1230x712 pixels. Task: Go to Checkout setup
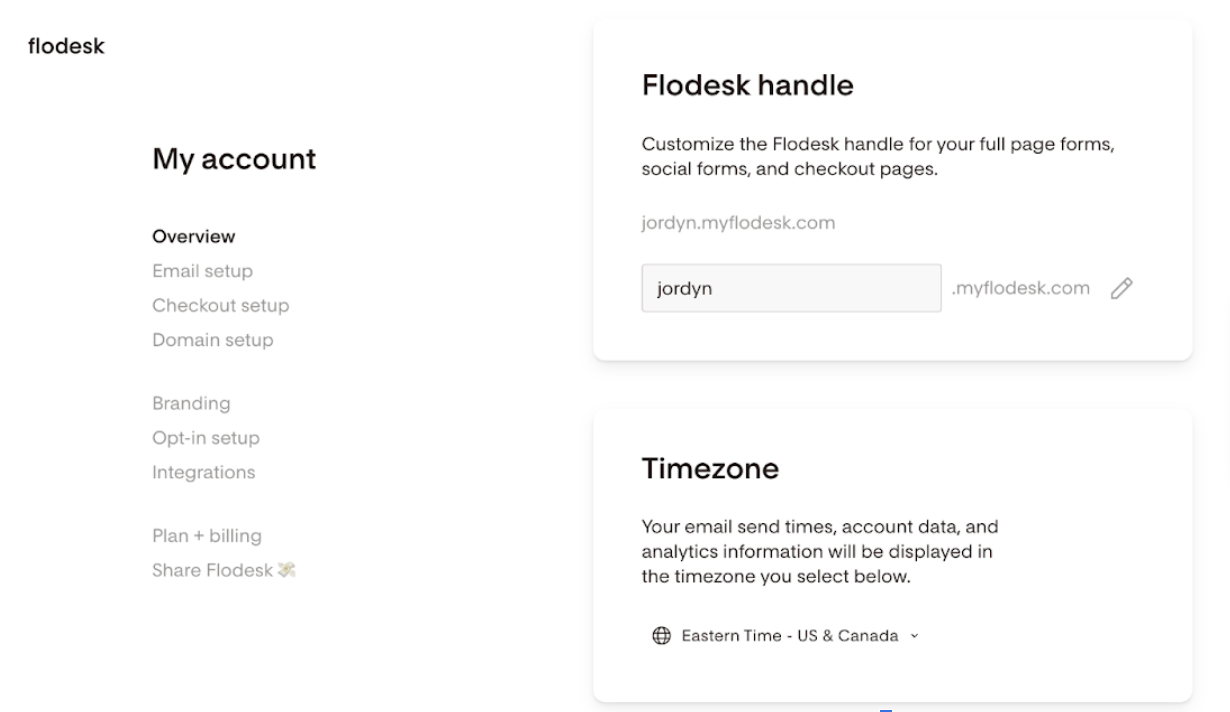(220, 305)
